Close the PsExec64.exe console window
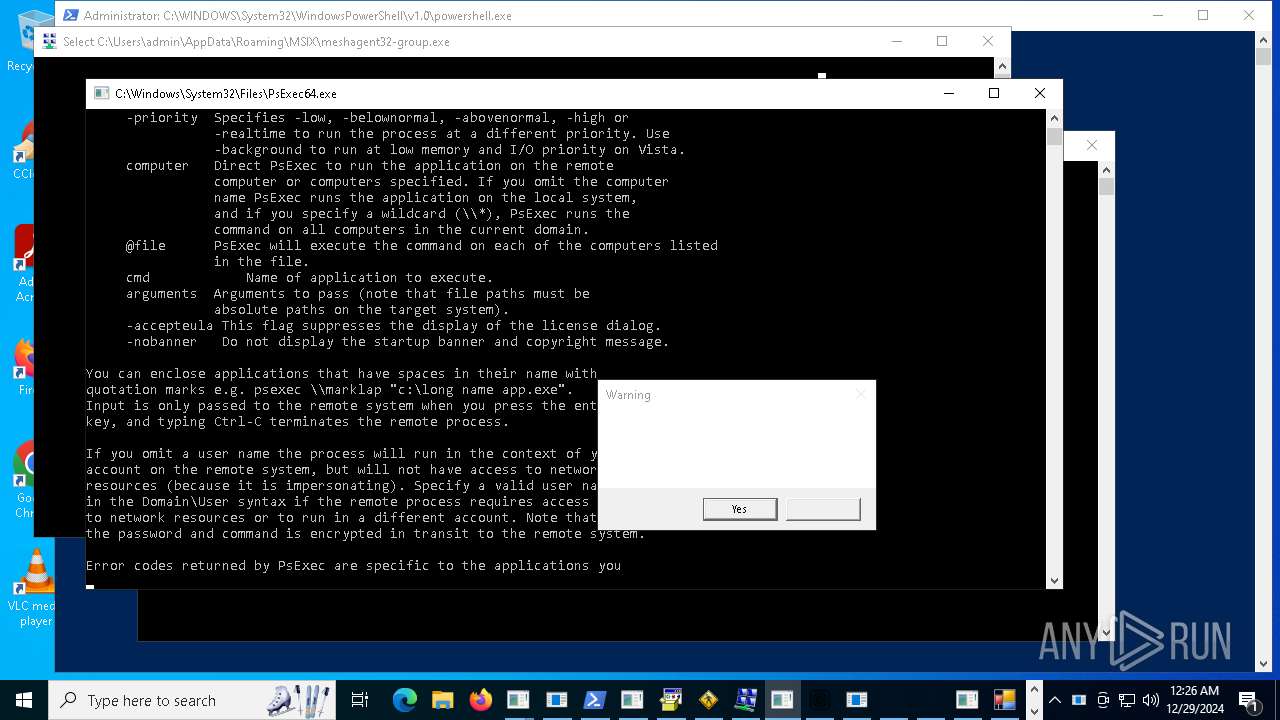Image resolution: width=1280 pixels, height=720 pixels. tap(1040, 93)
